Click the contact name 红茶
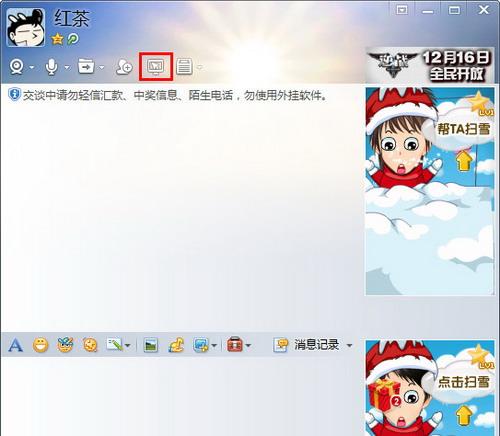The height and width of the screenshot is (436, 500). pyautogui.click(x=72, y=18)
